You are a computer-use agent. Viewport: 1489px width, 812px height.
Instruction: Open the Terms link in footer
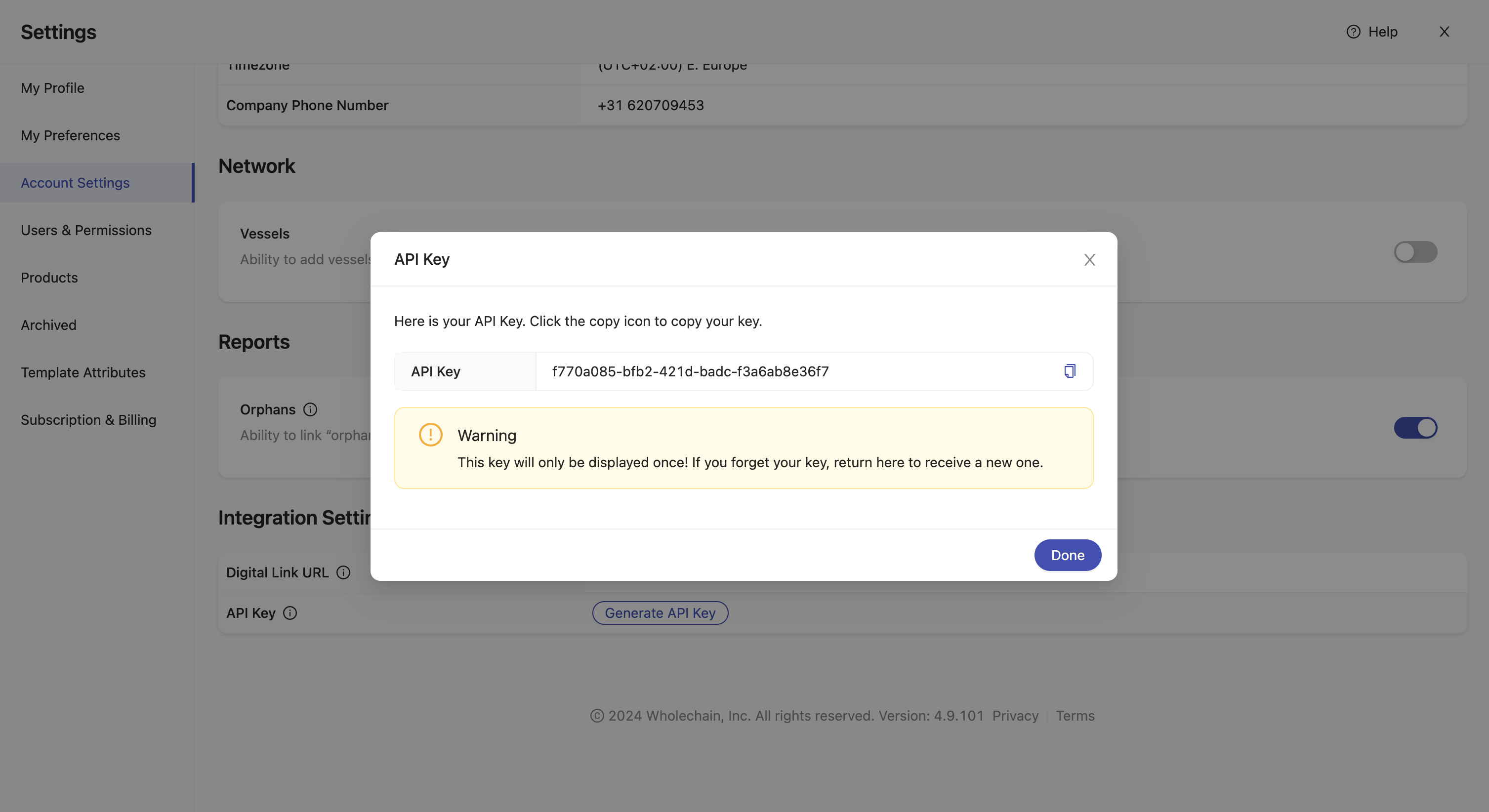[x=1075, y=716]
